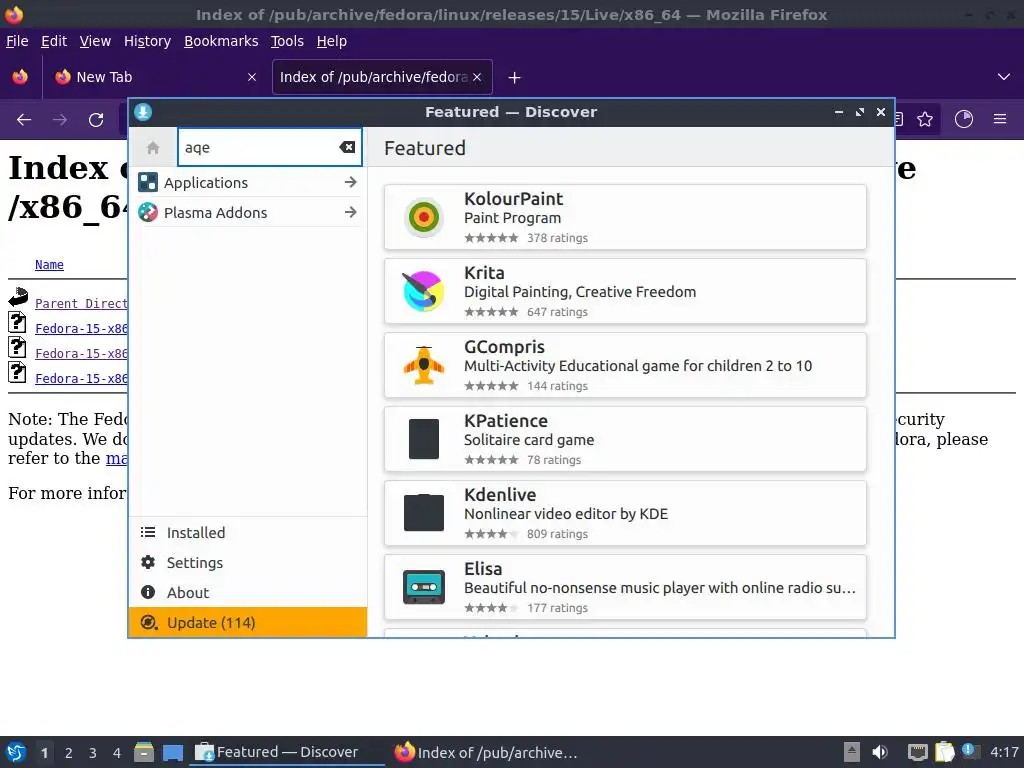Open the start menu launcher
This screenshot has height=768, width=1024.
16,752
